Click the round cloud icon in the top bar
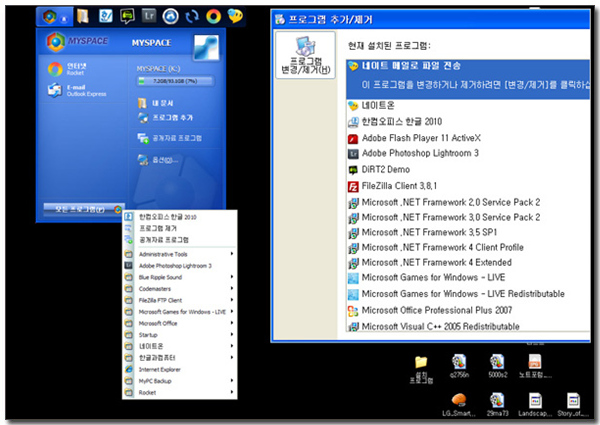 [170, 16]
